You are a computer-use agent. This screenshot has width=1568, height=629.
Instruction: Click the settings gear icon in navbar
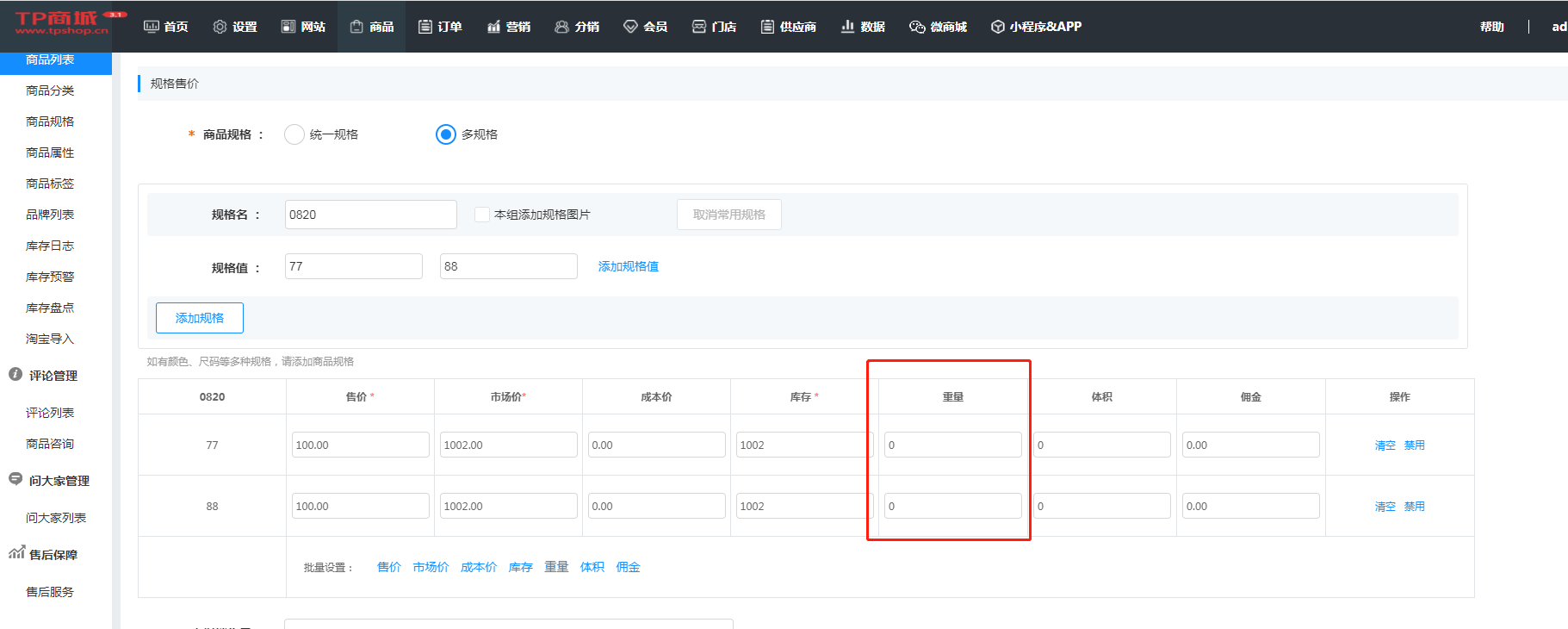click(x=220, y=27)
